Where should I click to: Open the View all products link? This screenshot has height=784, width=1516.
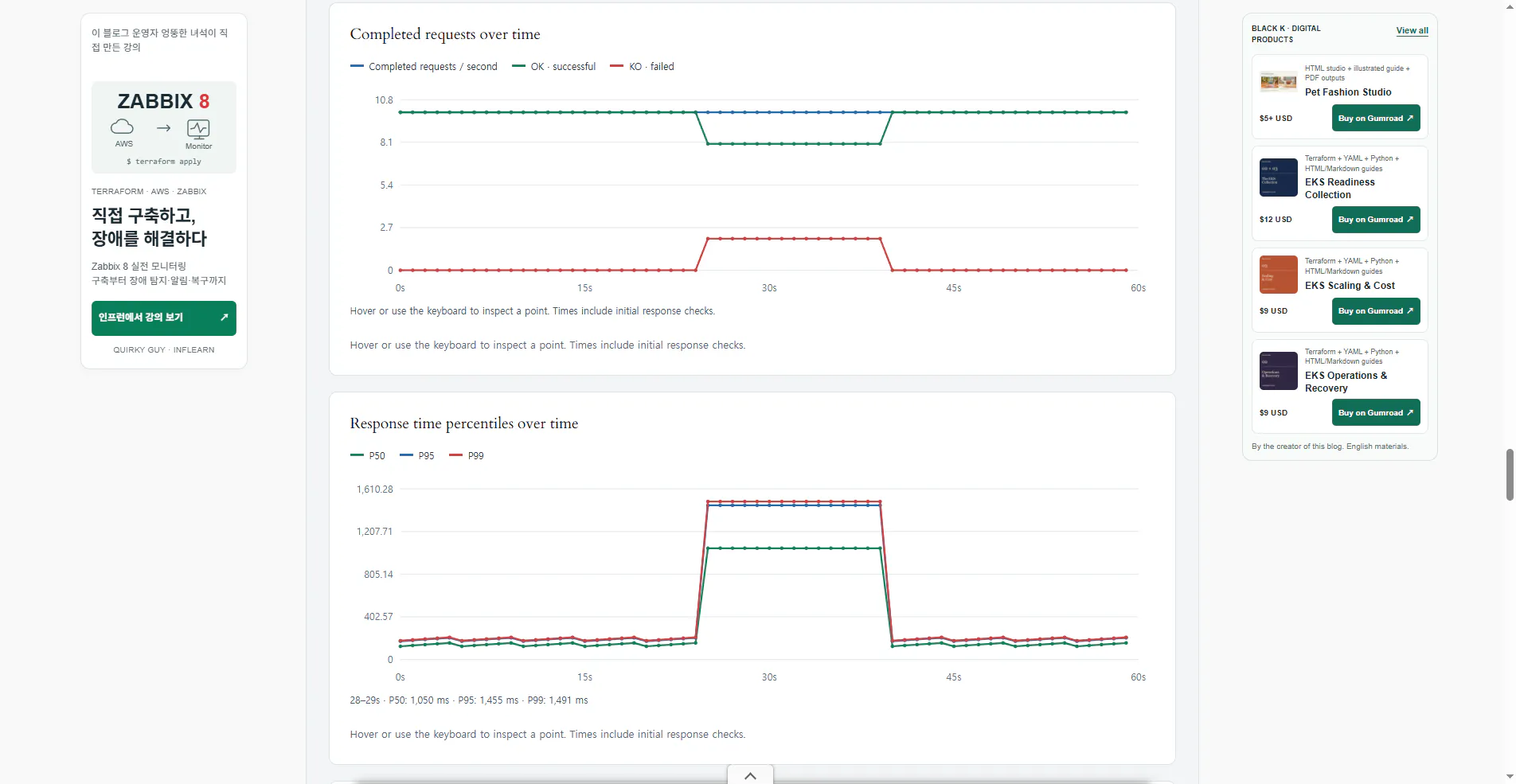pos(1412,31)
